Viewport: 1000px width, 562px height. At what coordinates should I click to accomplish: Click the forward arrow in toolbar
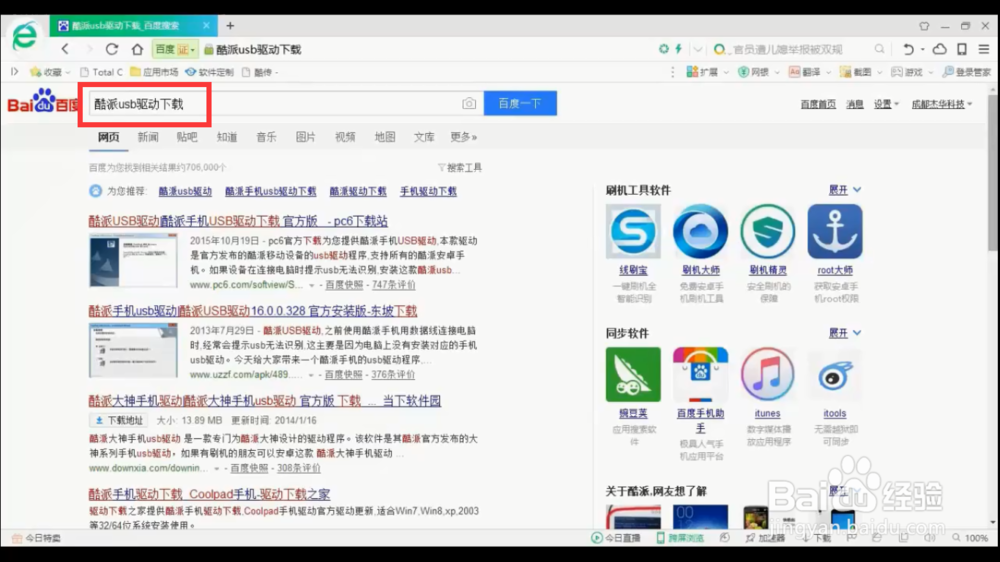click(89, 49)
